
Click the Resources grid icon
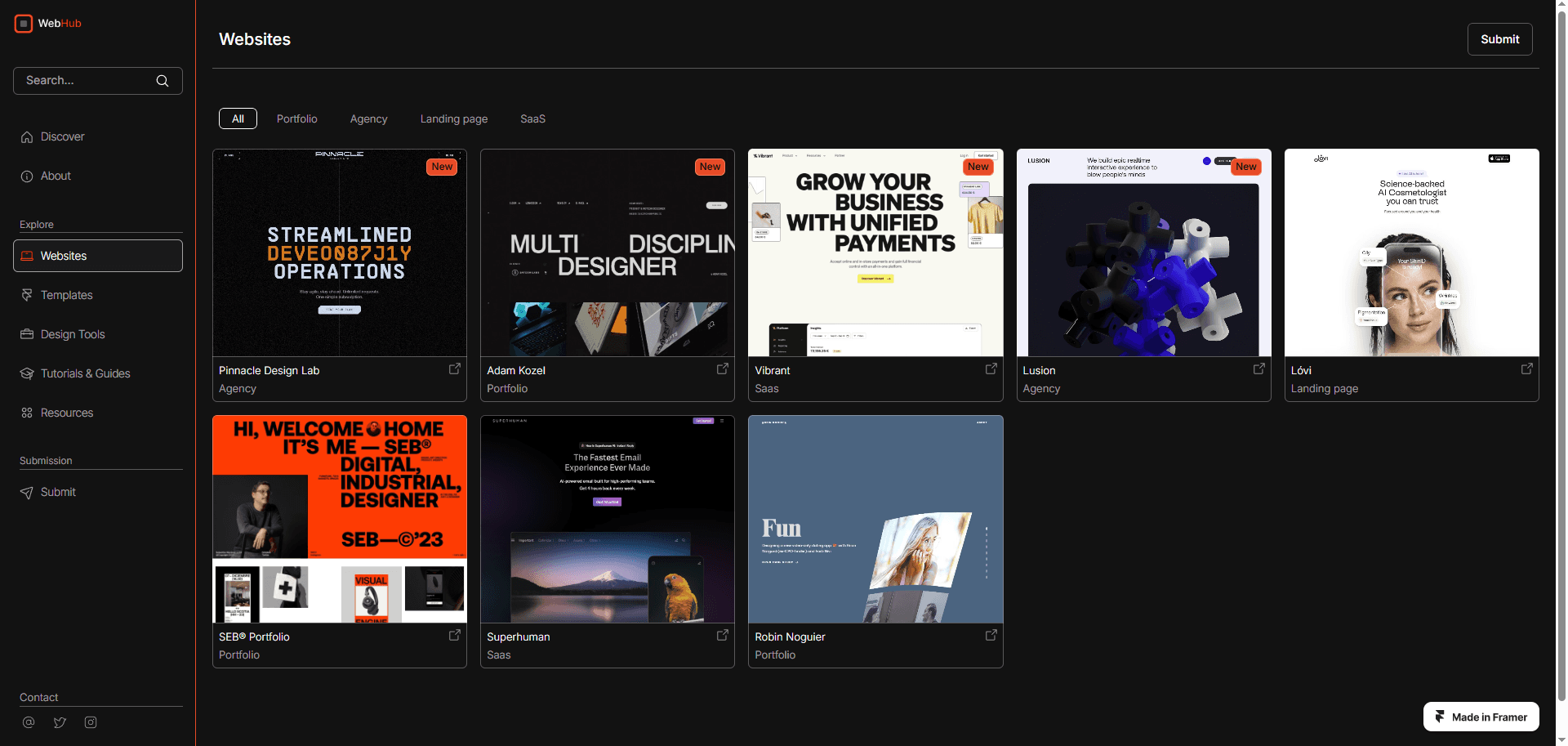pyautogui.click(x=27, y=413)
